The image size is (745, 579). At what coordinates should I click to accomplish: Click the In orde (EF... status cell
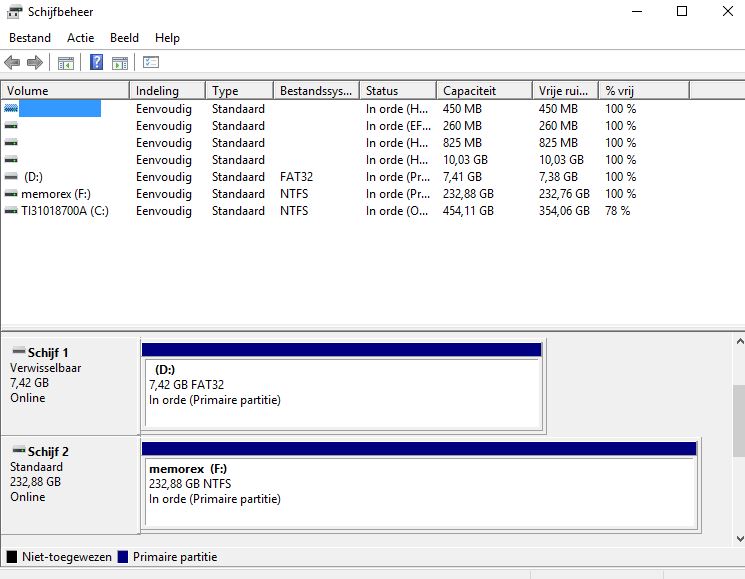[x=398, y=126]
